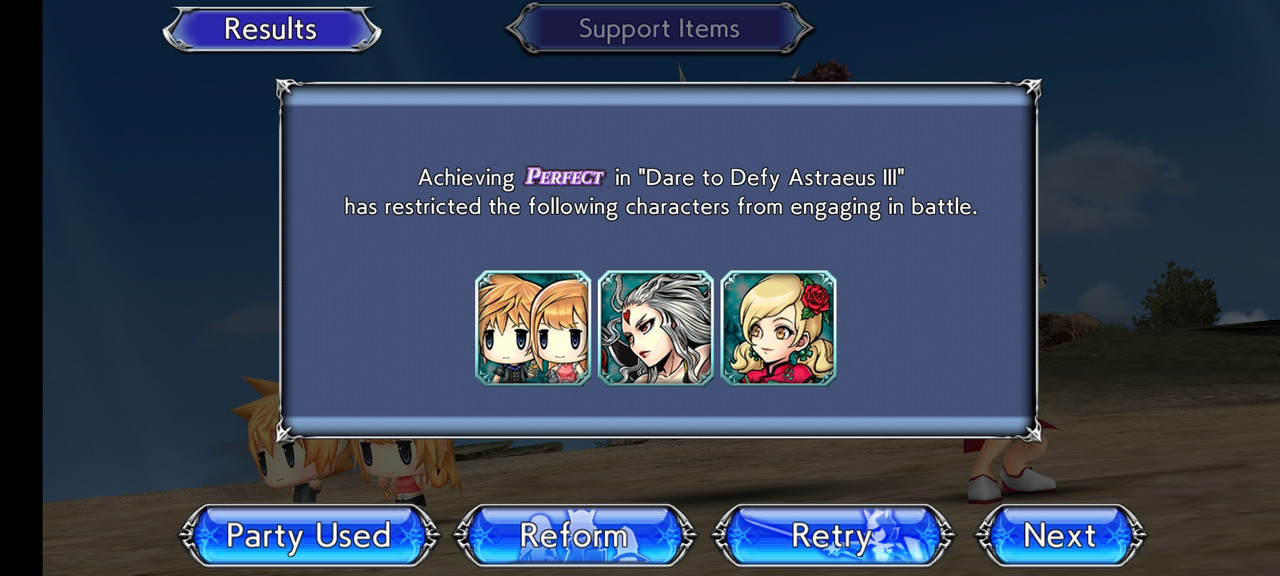Image resolution: width=1280 pixels, height=576 pixels.
Task: Retry the battle
Action: pyautogui.click(x=832, y=536)
